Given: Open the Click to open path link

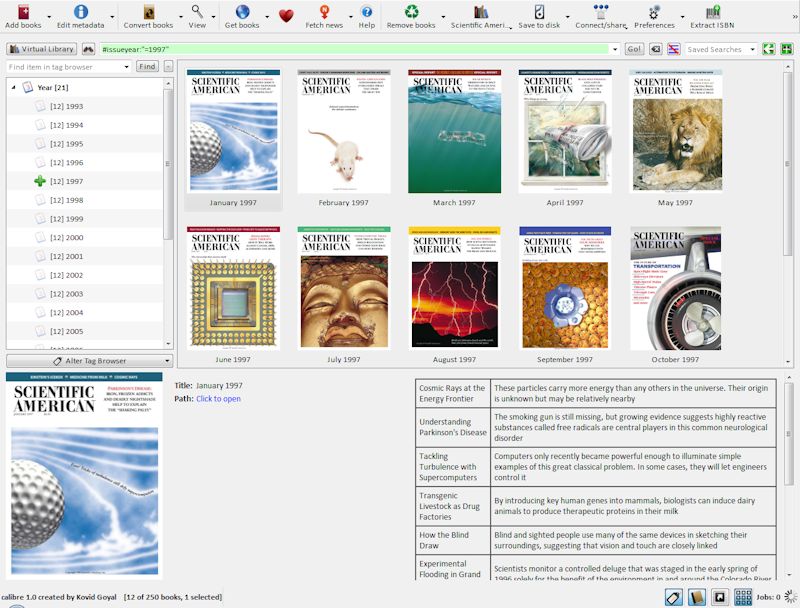Looking at the screenshot, I should pyautogui.click(x=218, y=399).
